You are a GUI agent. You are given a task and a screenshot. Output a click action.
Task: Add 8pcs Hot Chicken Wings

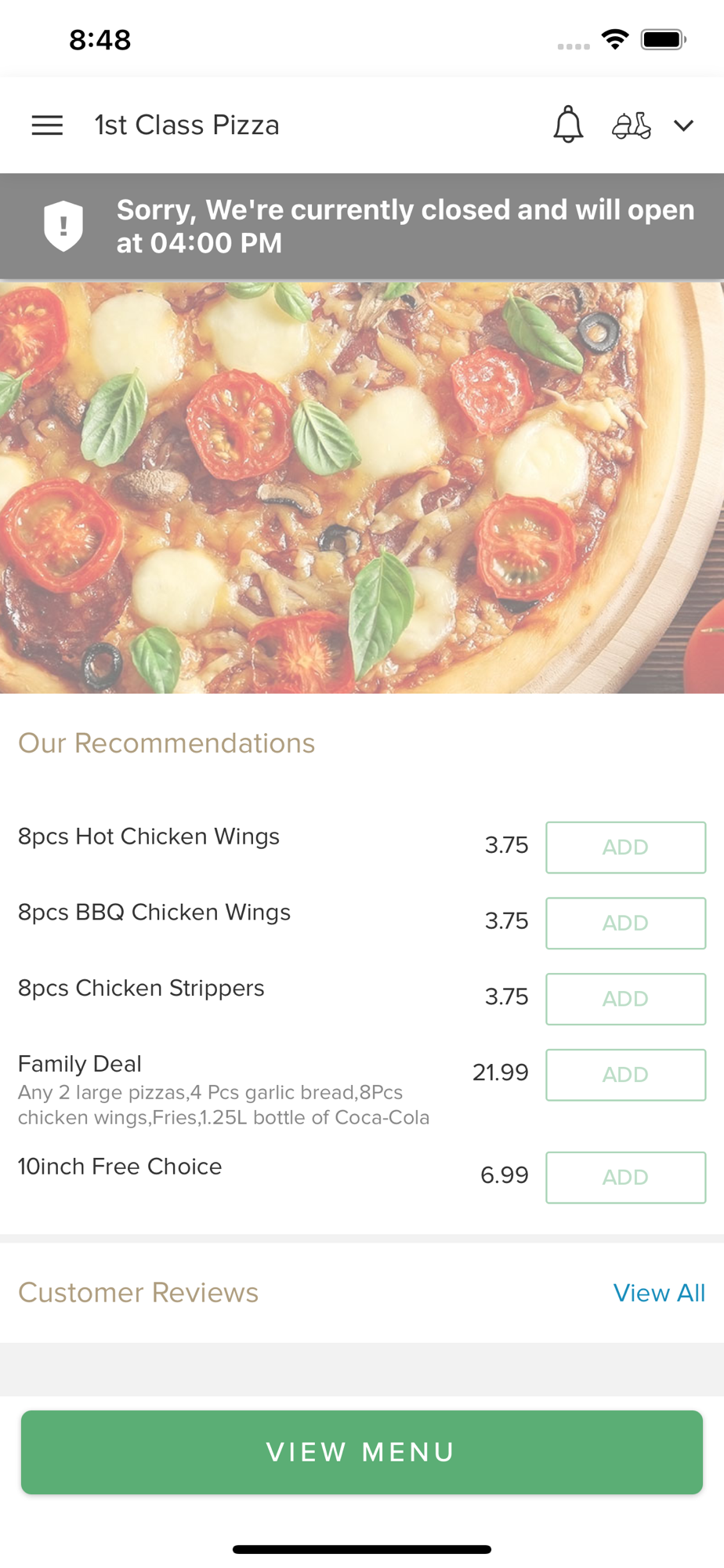[x=625, y=847]
